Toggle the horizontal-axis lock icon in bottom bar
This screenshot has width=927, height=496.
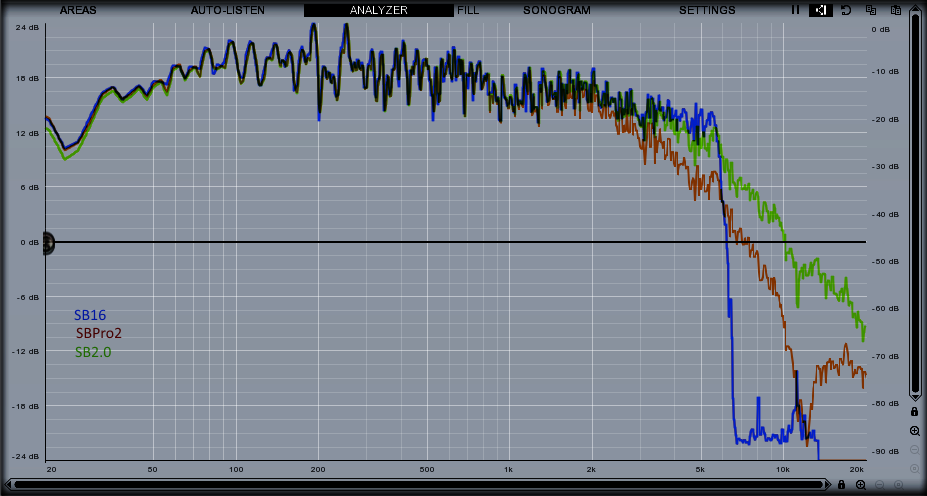tap(842, 485)
